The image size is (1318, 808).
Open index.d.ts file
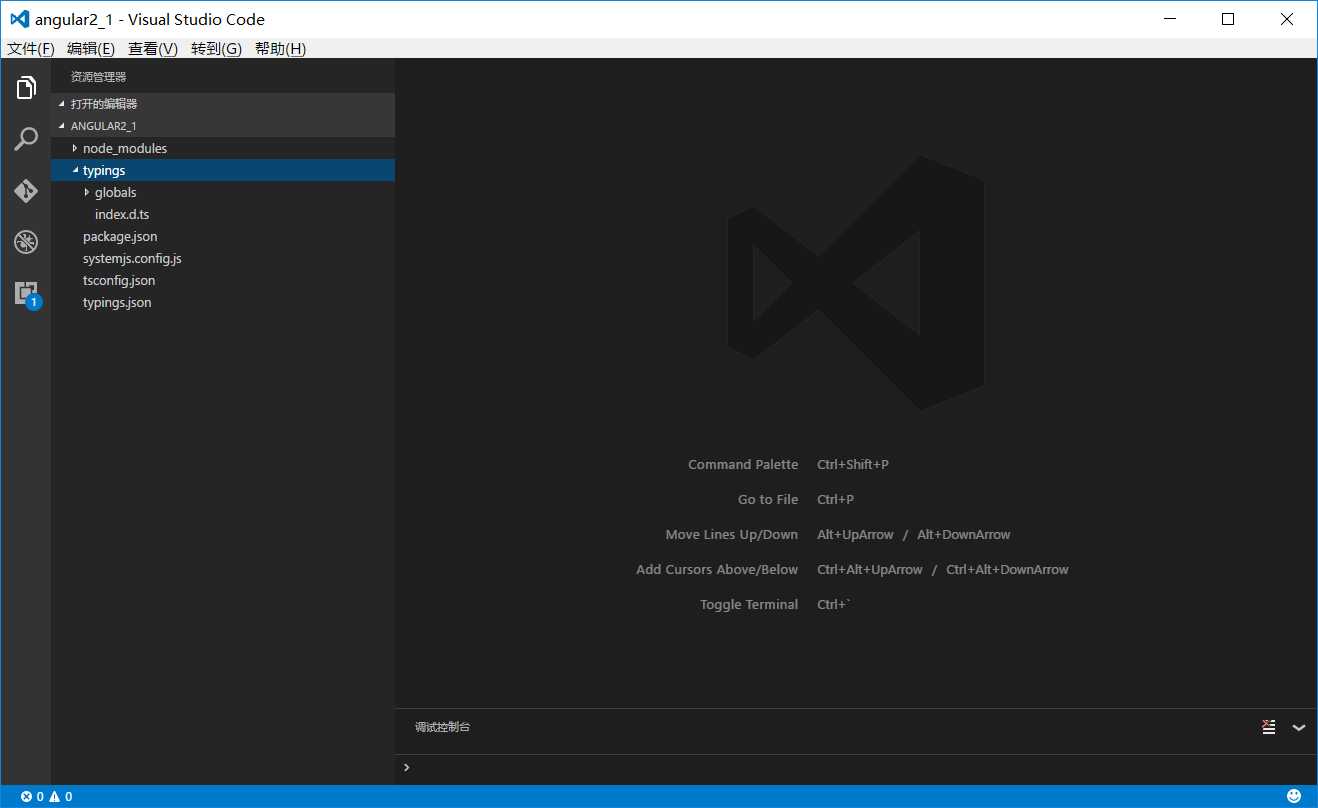pos(223,214)
